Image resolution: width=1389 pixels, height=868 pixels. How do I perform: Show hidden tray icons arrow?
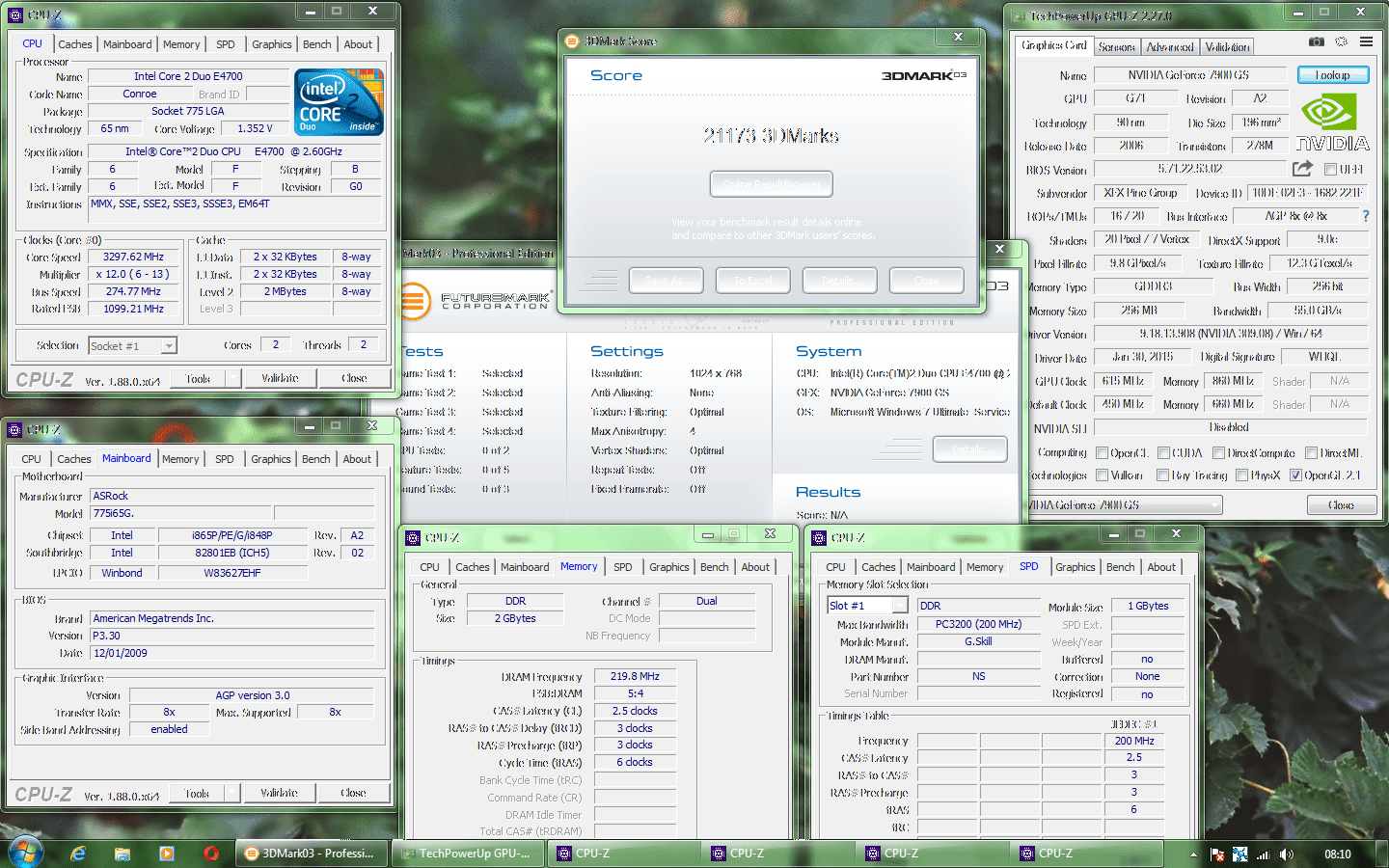click(1193, 854)
